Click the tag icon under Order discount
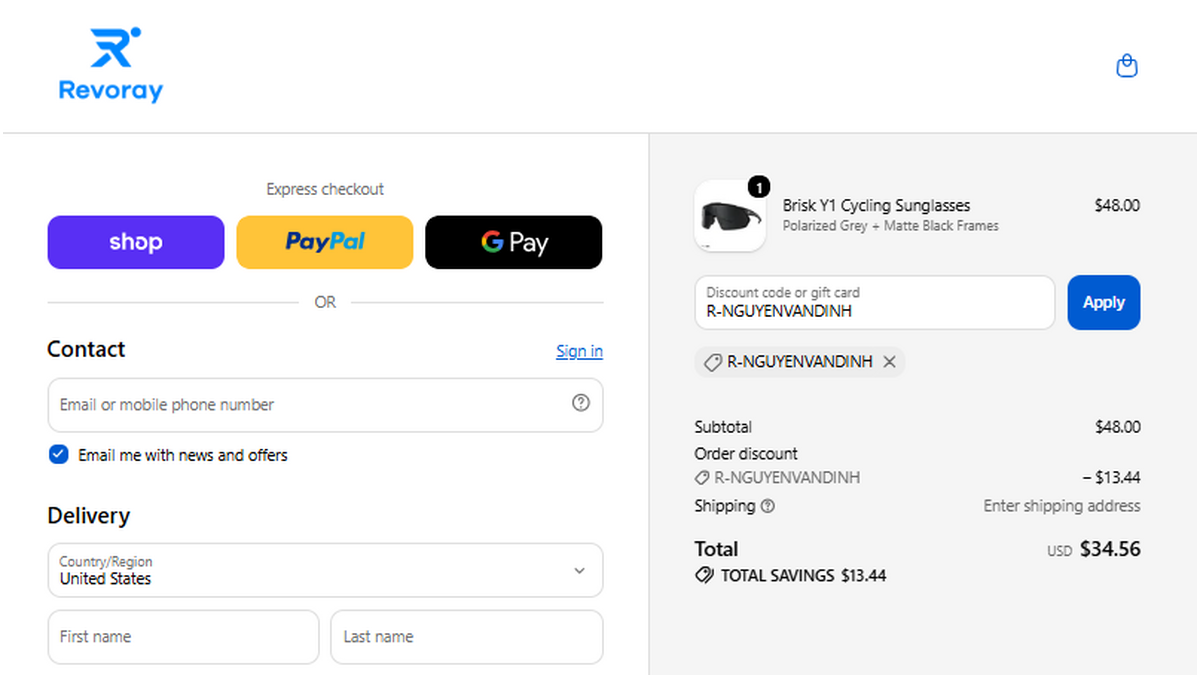Viewport: 1200px width, 675px height. (x=702, y=478)
